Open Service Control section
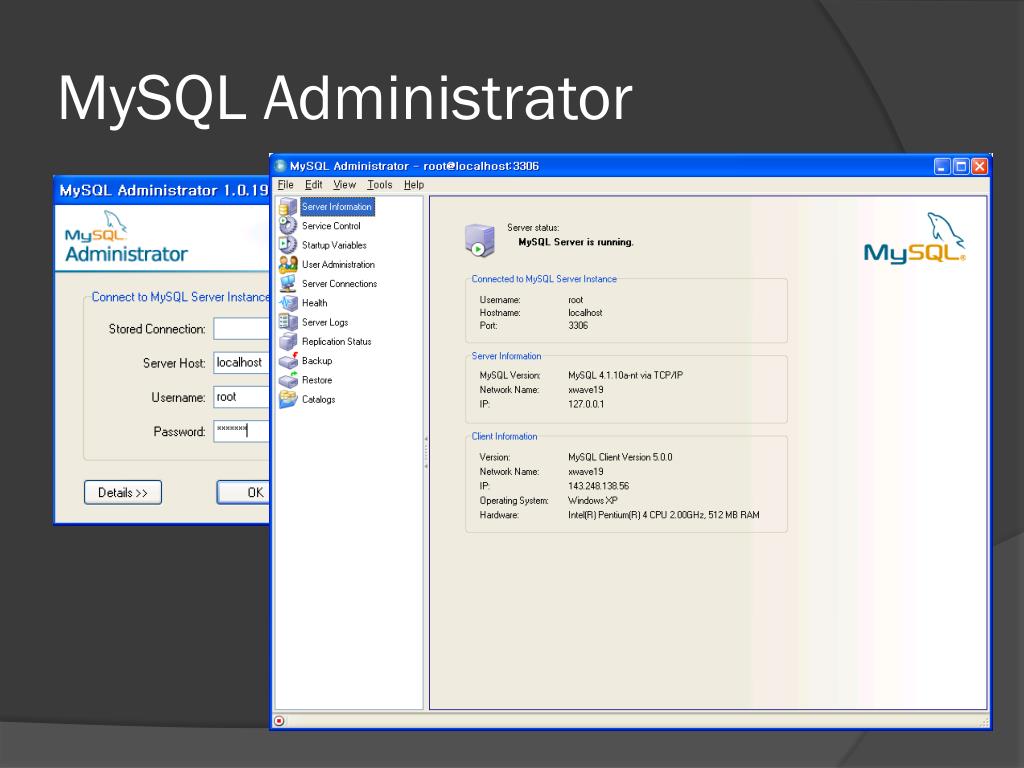 tap(331, 226)
